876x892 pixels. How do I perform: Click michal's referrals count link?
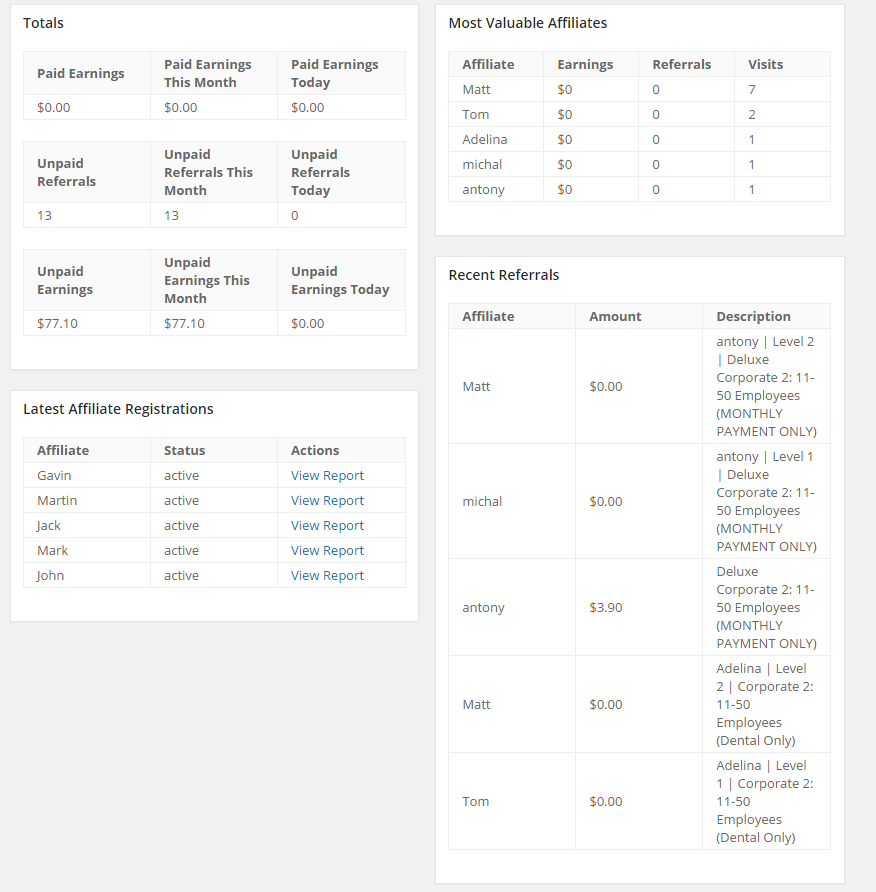coord(656,164)
